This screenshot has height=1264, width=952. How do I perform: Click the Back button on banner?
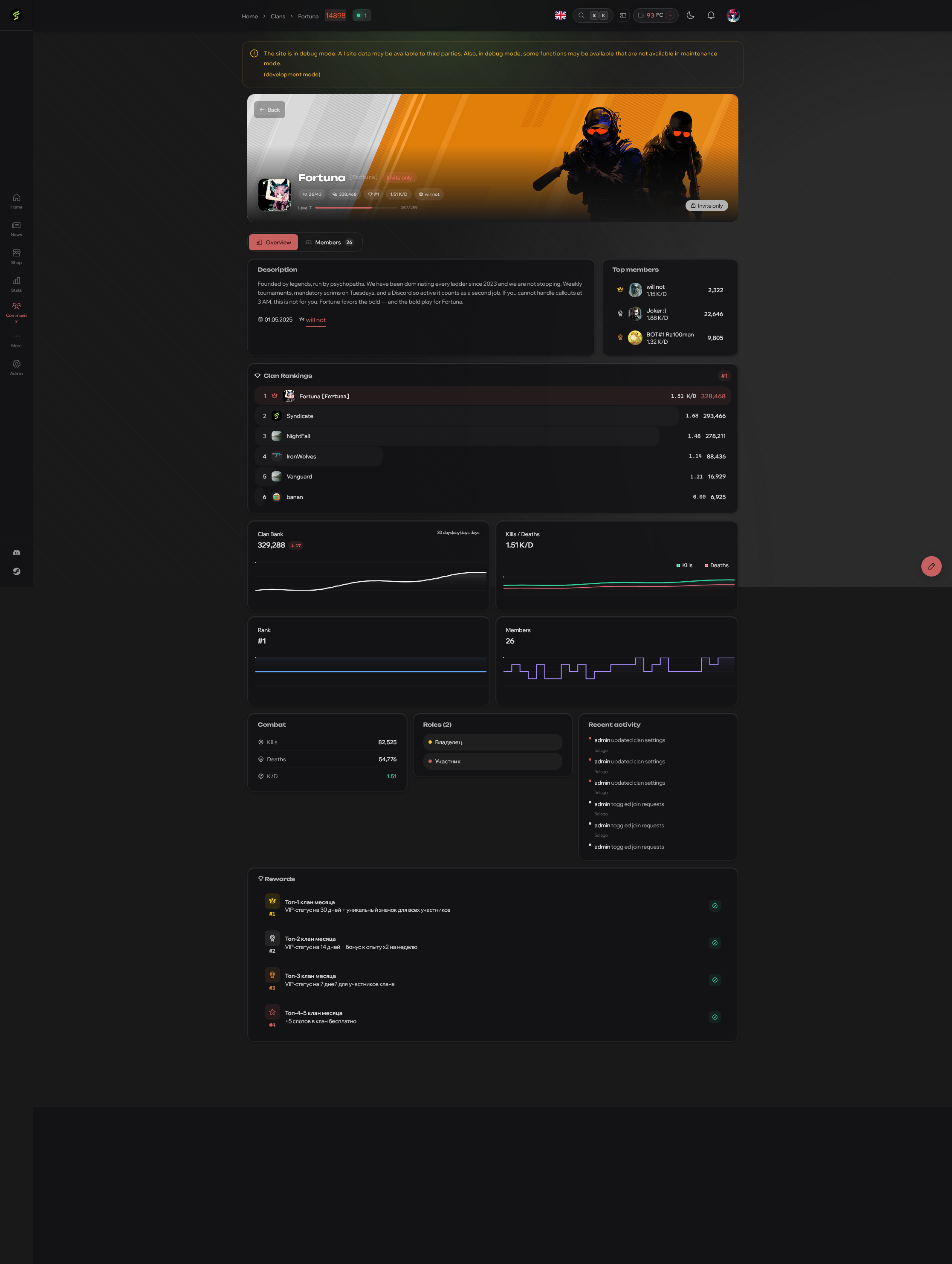(x=269, y=110)
